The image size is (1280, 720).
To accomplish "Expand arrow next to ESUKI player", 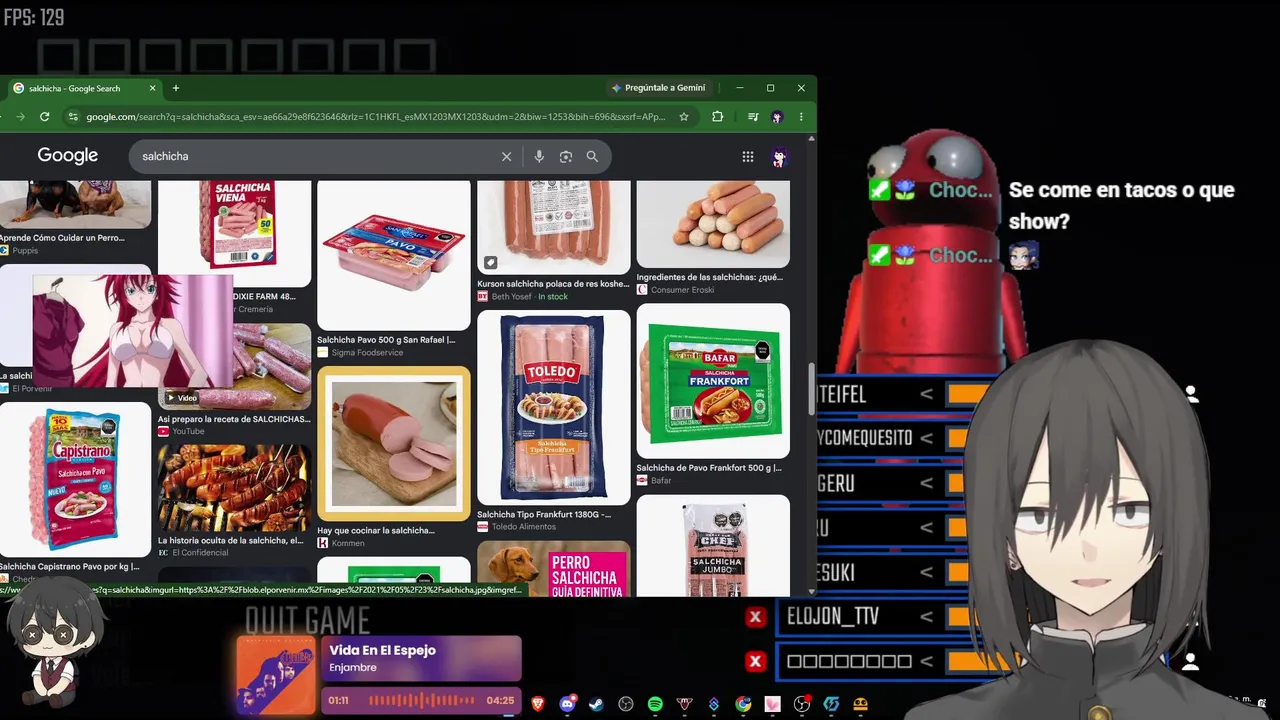I will coord(926,572).
